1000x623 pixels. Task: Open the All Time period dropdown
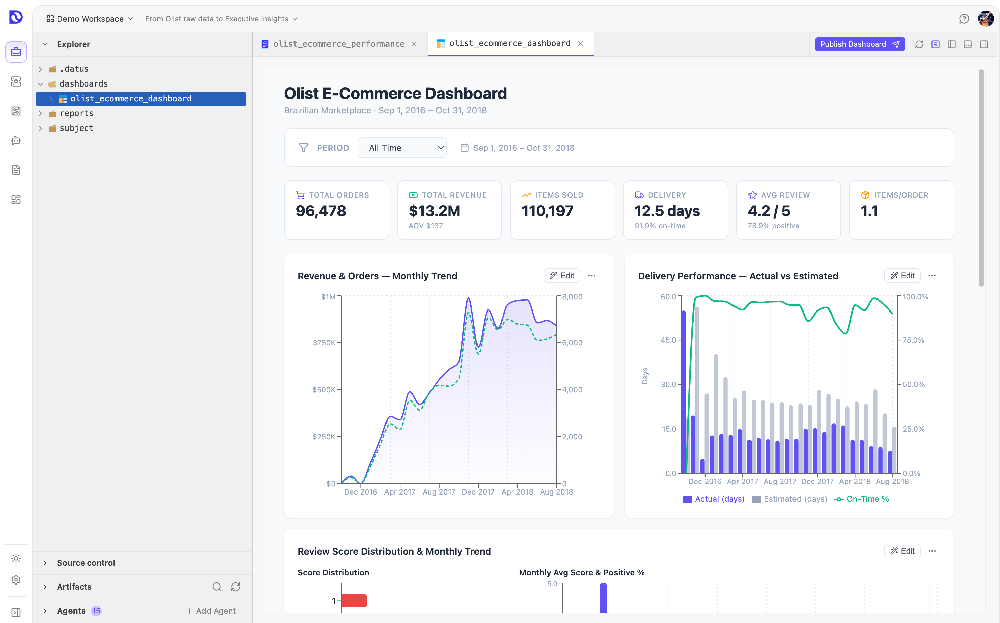402,148
